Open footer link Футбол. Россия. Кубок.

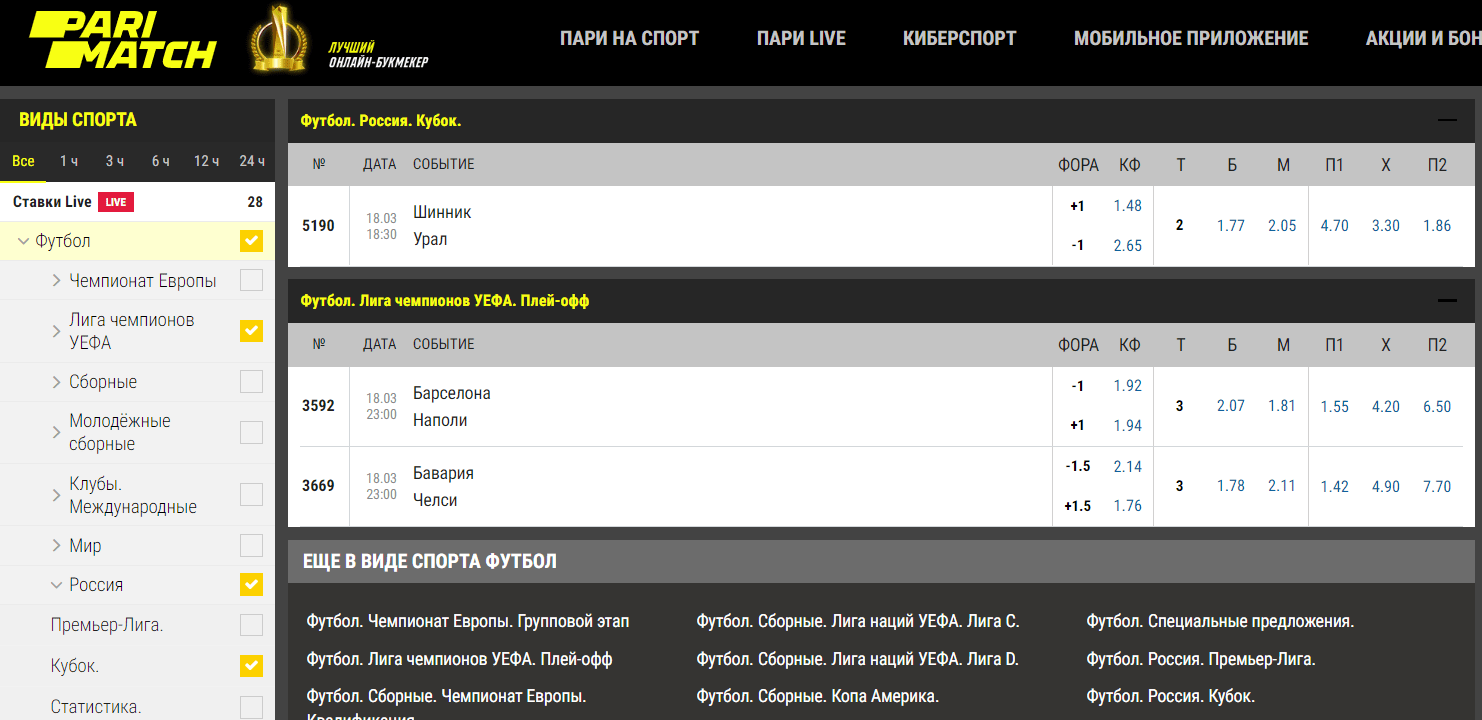1171,696
